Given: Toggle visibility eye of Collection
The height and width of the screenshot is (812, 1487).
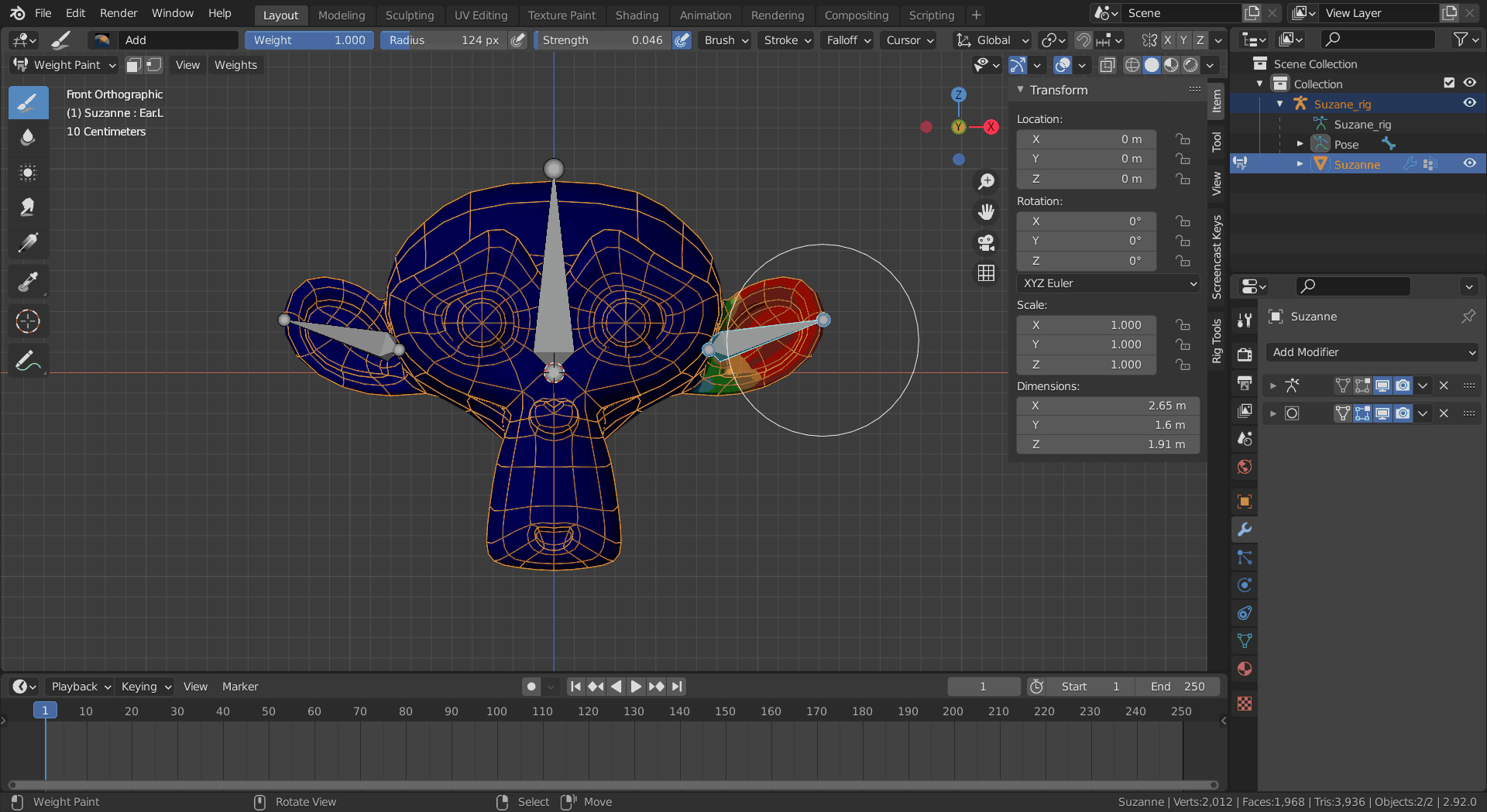Looking at the screenshot, I should click(x=1469, y=83).
